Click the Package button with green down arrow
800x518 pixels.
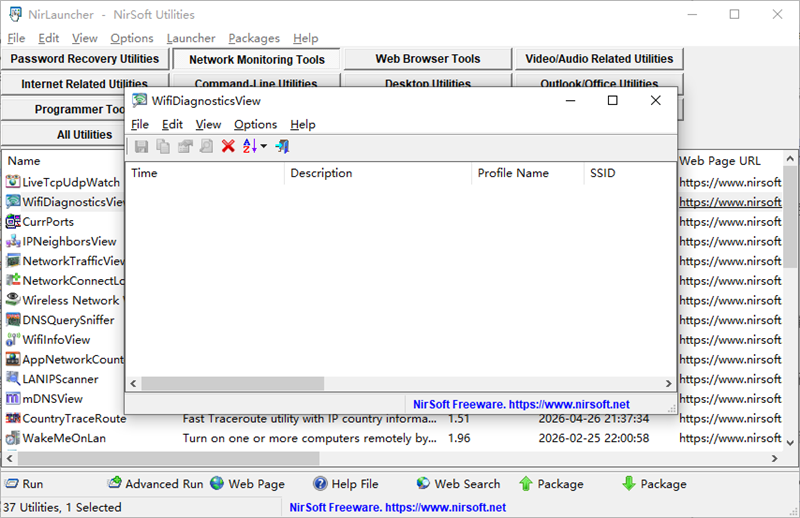point(654,484)
